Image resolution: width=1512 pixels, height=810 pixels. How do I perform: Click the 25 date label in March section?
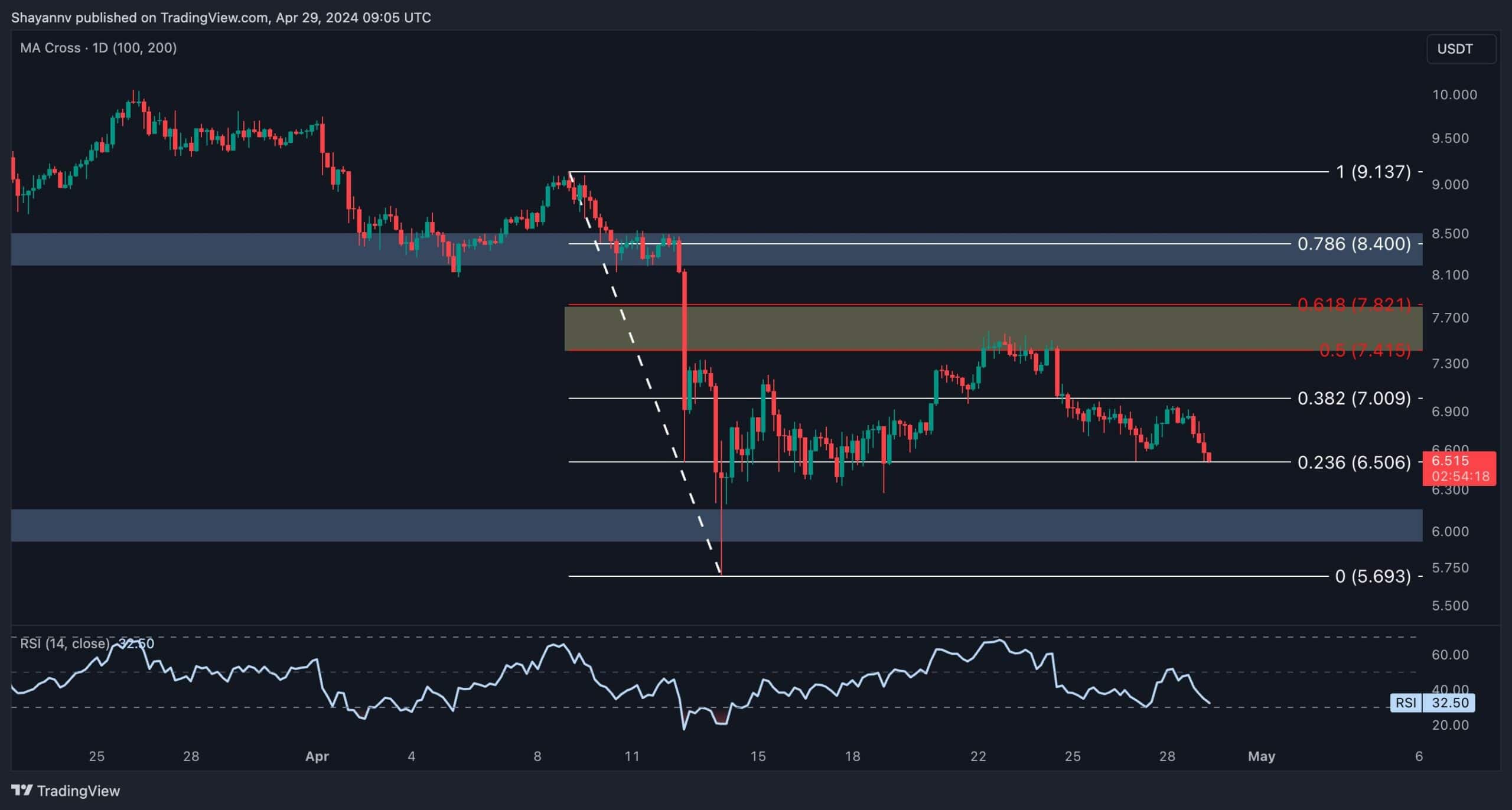[96, 756]
